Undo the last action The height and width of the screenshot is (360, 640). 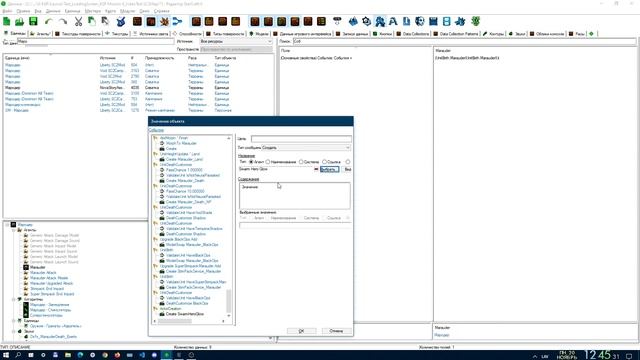coord(49,22)
